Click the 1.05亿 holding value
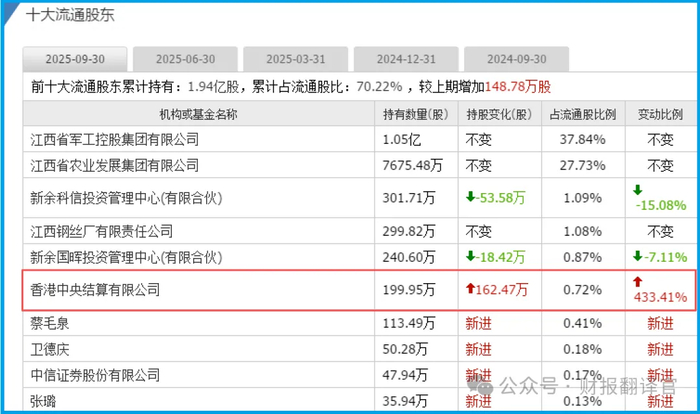 pos(402,140)
